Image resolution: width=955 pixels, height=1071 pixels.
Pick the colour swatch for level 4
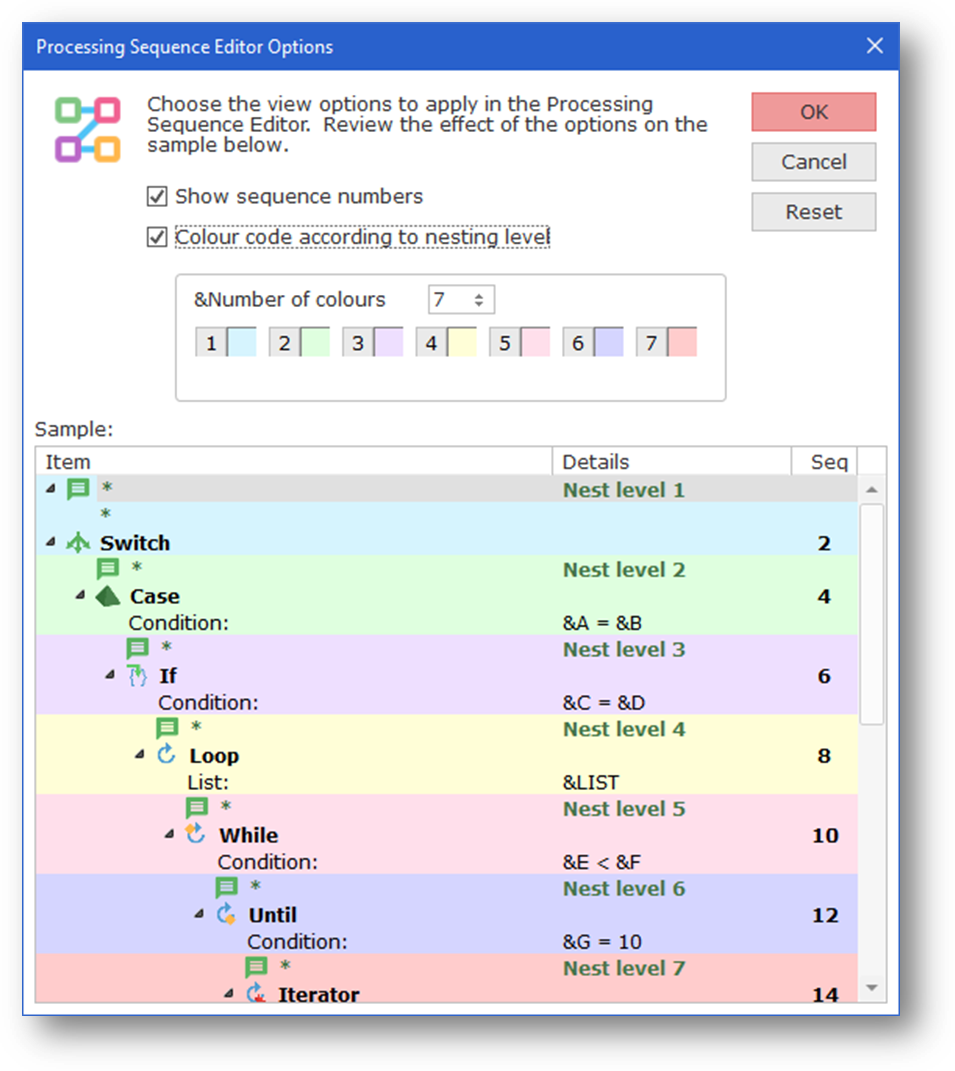click(x=462, y=342)
